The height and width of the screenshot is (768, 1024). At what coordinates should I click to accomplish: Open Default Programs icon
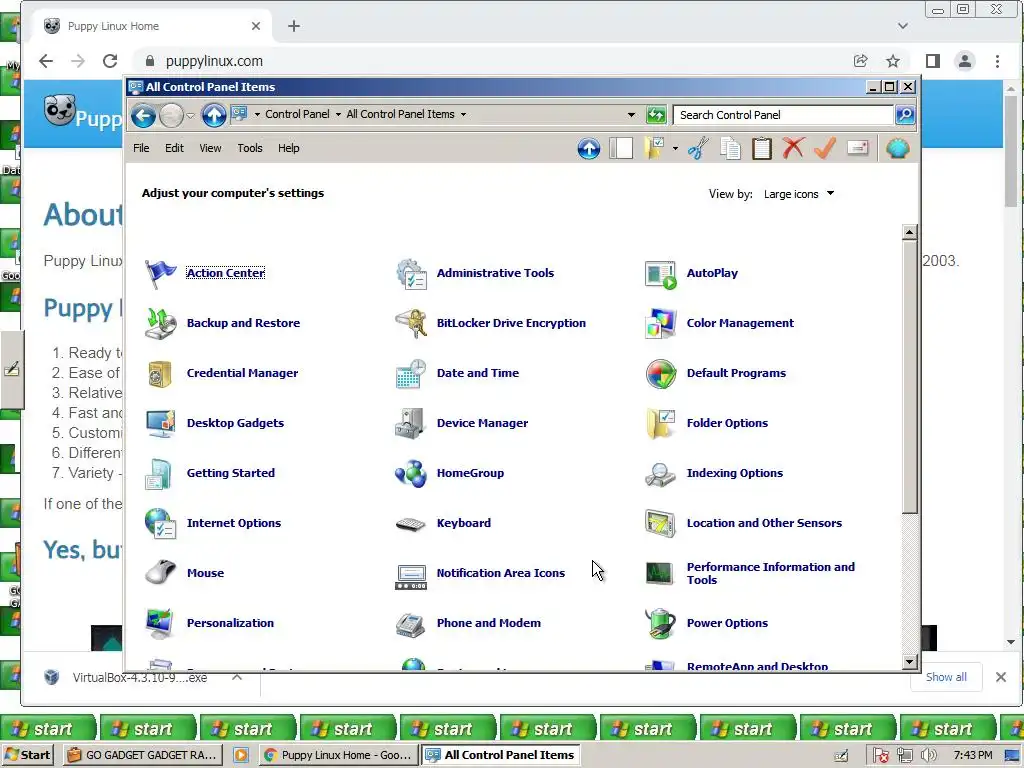click(660, 374)
